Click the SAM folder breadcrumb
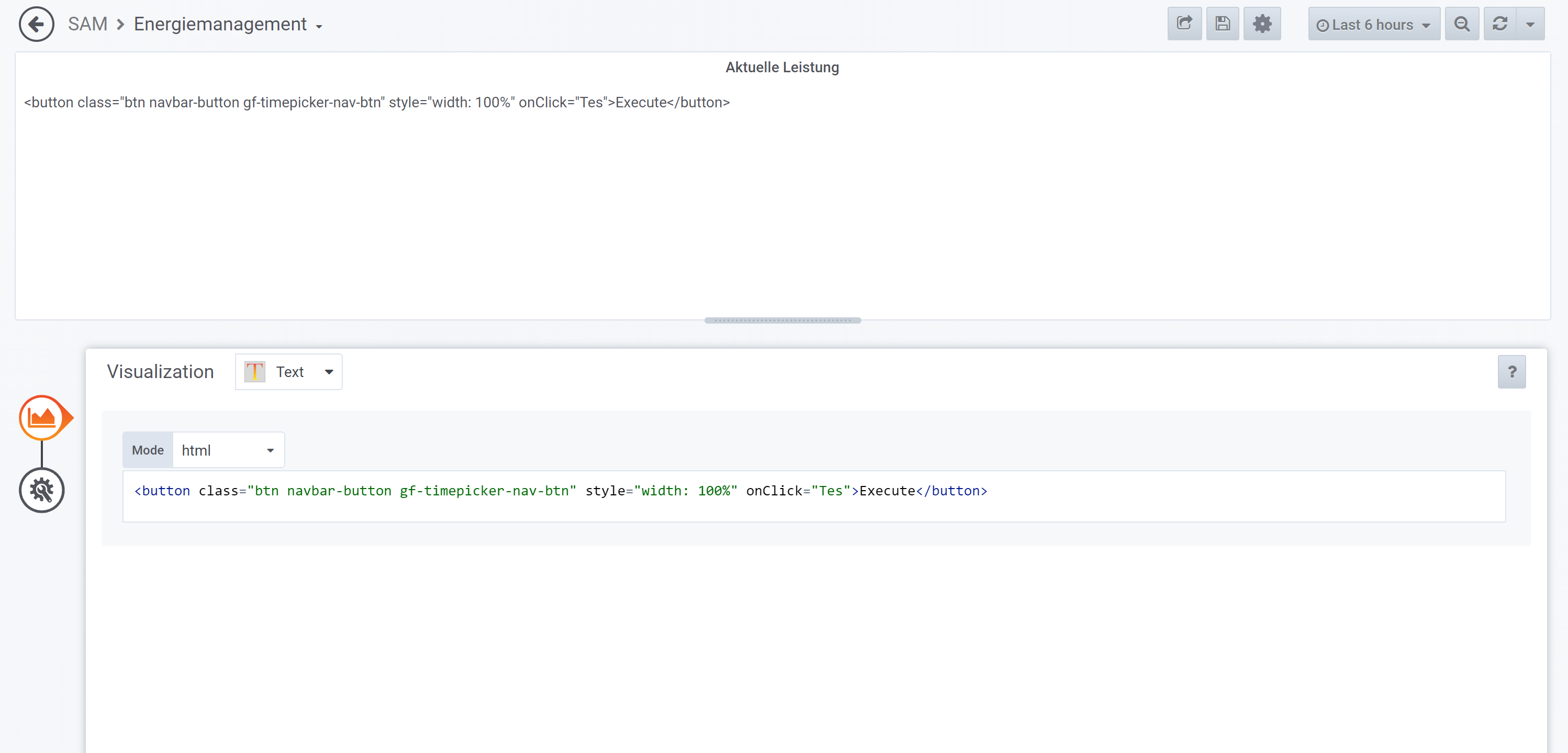The height and width of the screenshot is (753, 1568). click(x=87, y=25)
